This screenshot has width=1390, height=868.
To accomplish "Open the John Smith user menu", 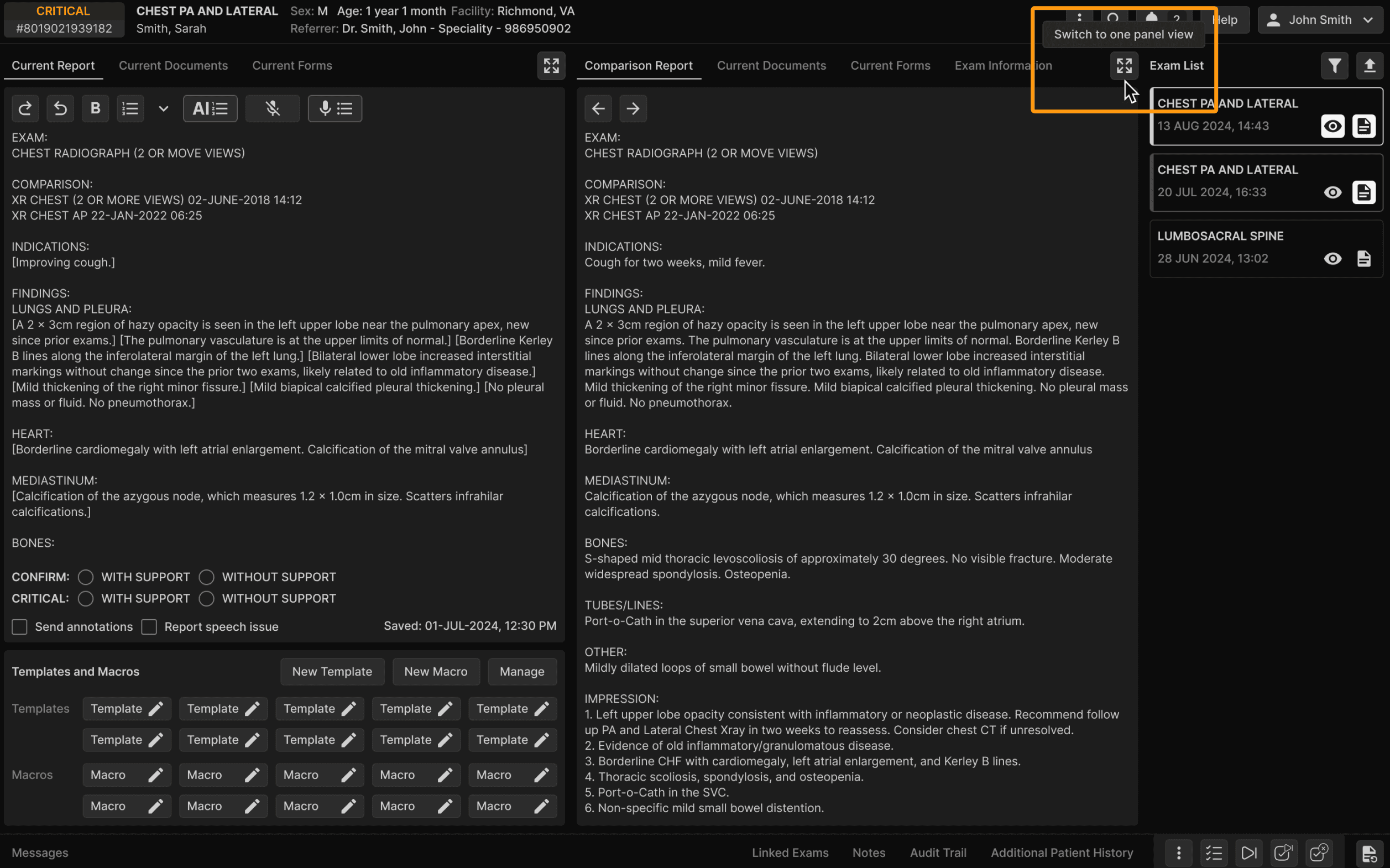I will coord(1320,20).
